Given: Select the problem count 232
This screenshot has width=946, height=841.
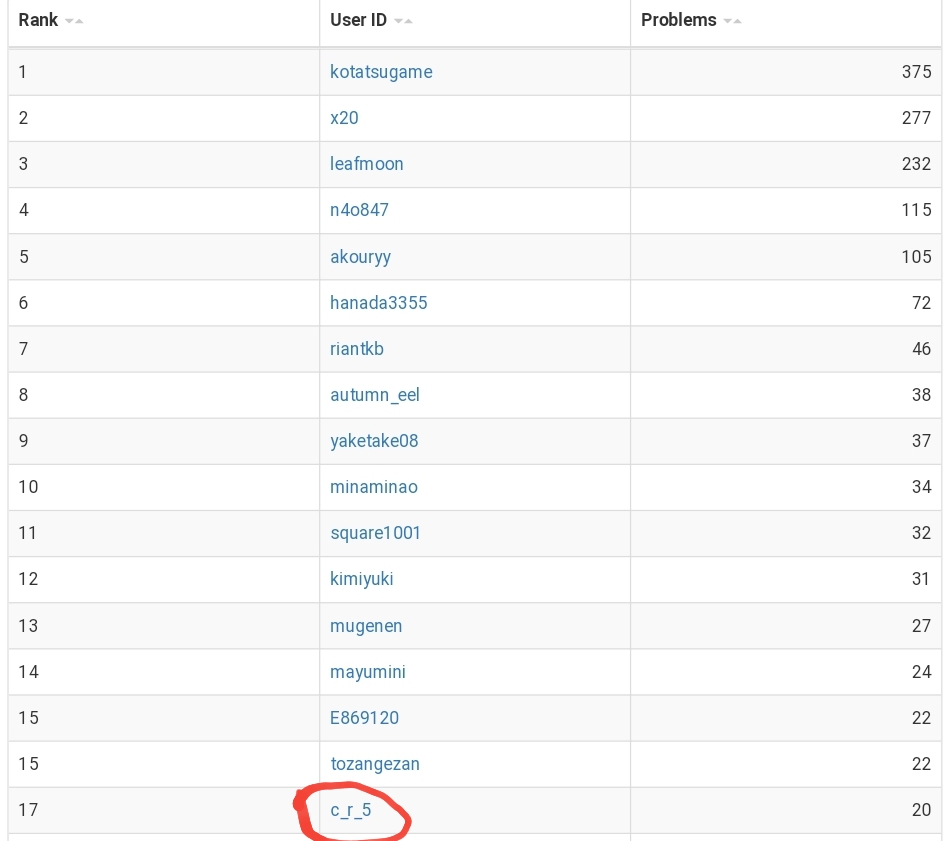Looking at the screenshot, I should (x=916, y=163).
